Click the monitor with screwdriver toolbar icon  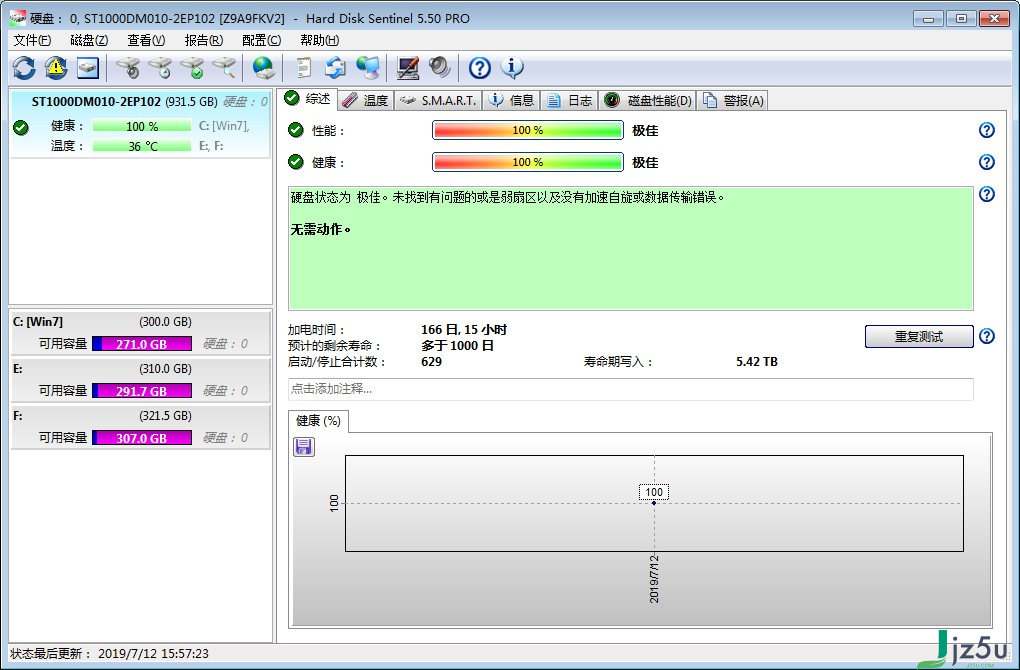coord(408,68)
